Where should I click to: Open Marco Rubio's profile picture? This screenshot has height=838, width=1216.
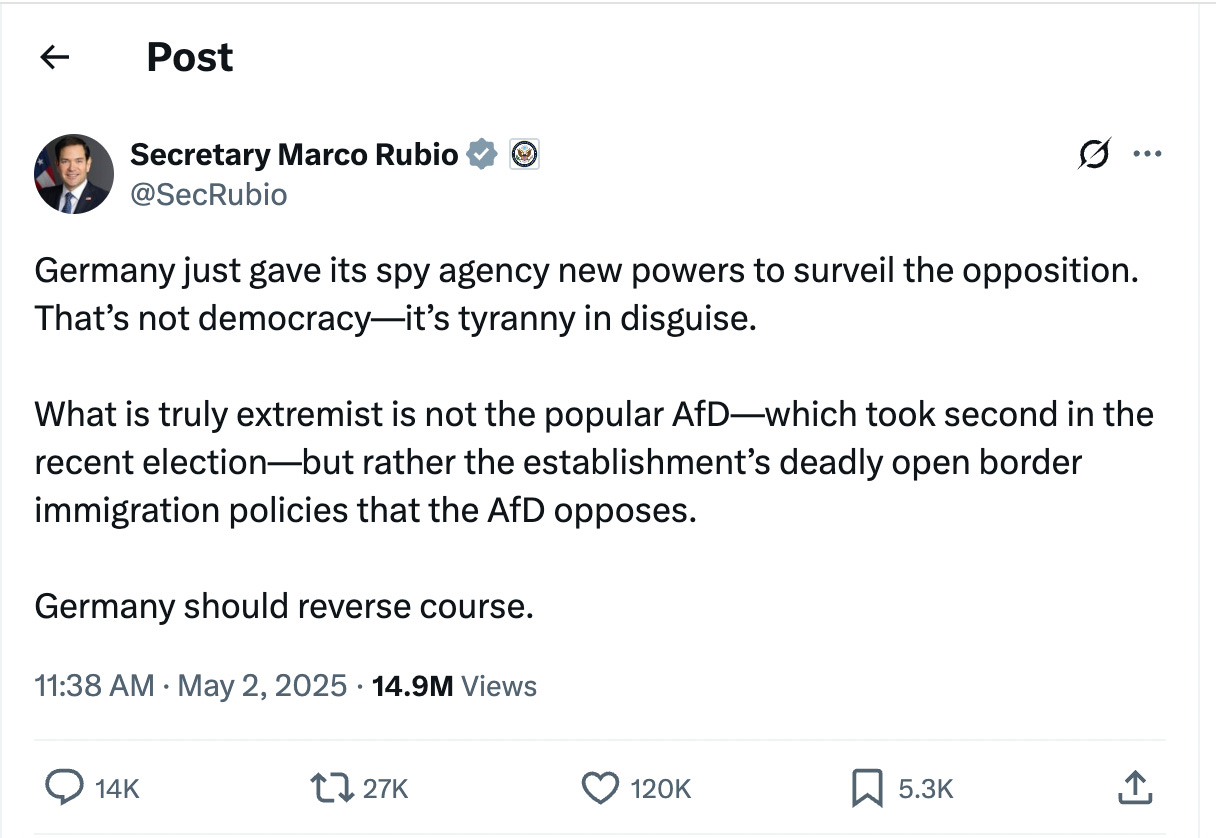pos(74,174)
